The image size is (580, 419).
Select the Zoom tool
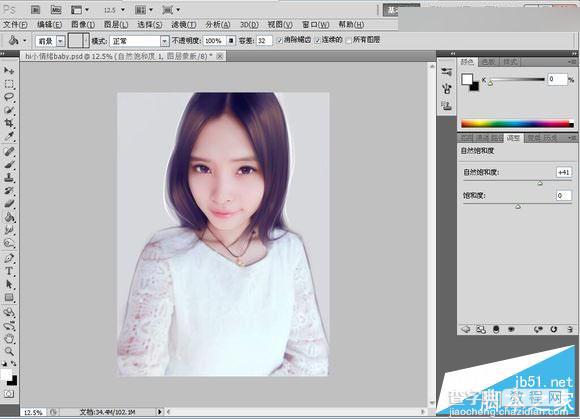(9, 351)
